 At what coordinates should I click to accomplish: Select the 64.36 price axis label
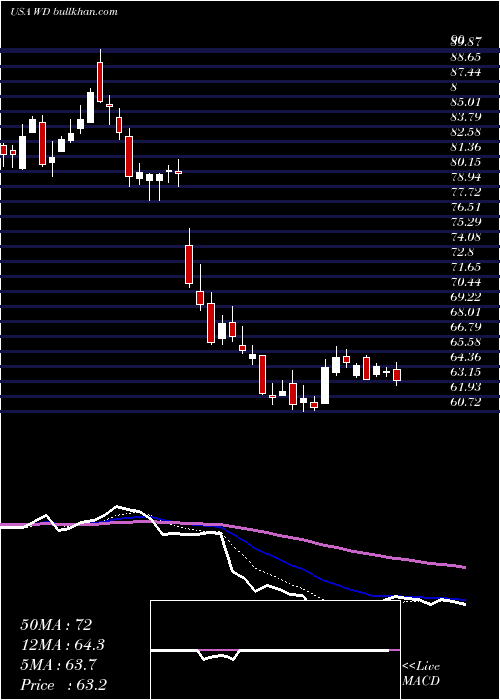[465, 357]
